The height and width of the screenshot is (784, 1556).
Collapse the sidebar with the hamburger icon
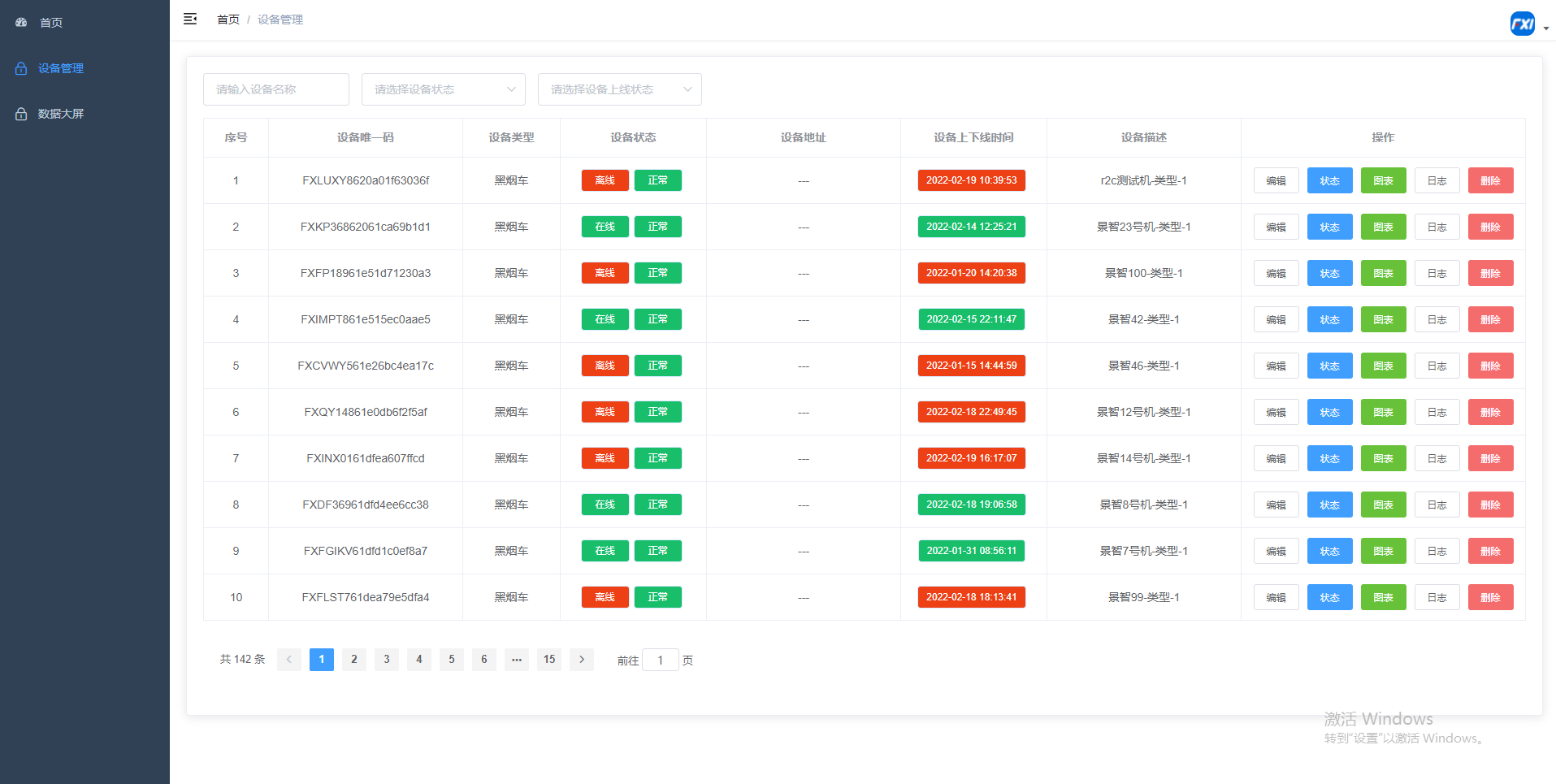190,19
